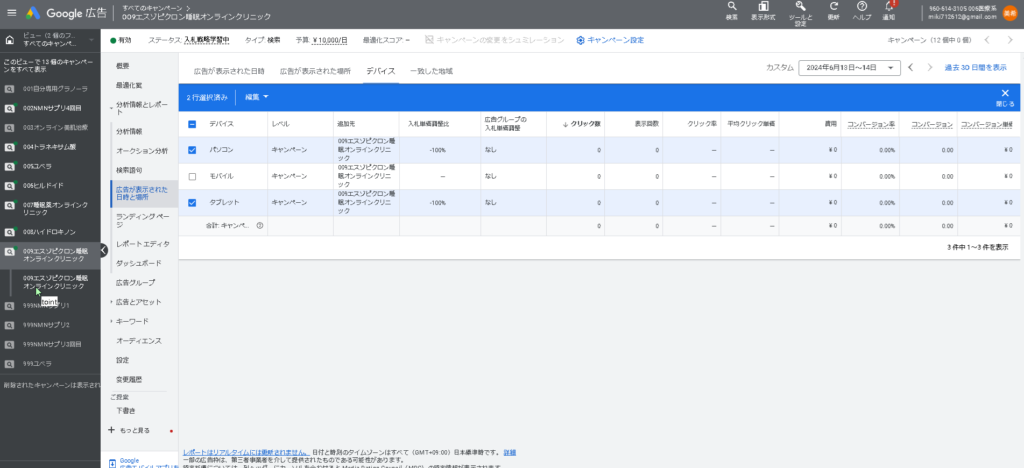
Task: Click campaign icon beside 999ユベラ
Action: [10, 363]
